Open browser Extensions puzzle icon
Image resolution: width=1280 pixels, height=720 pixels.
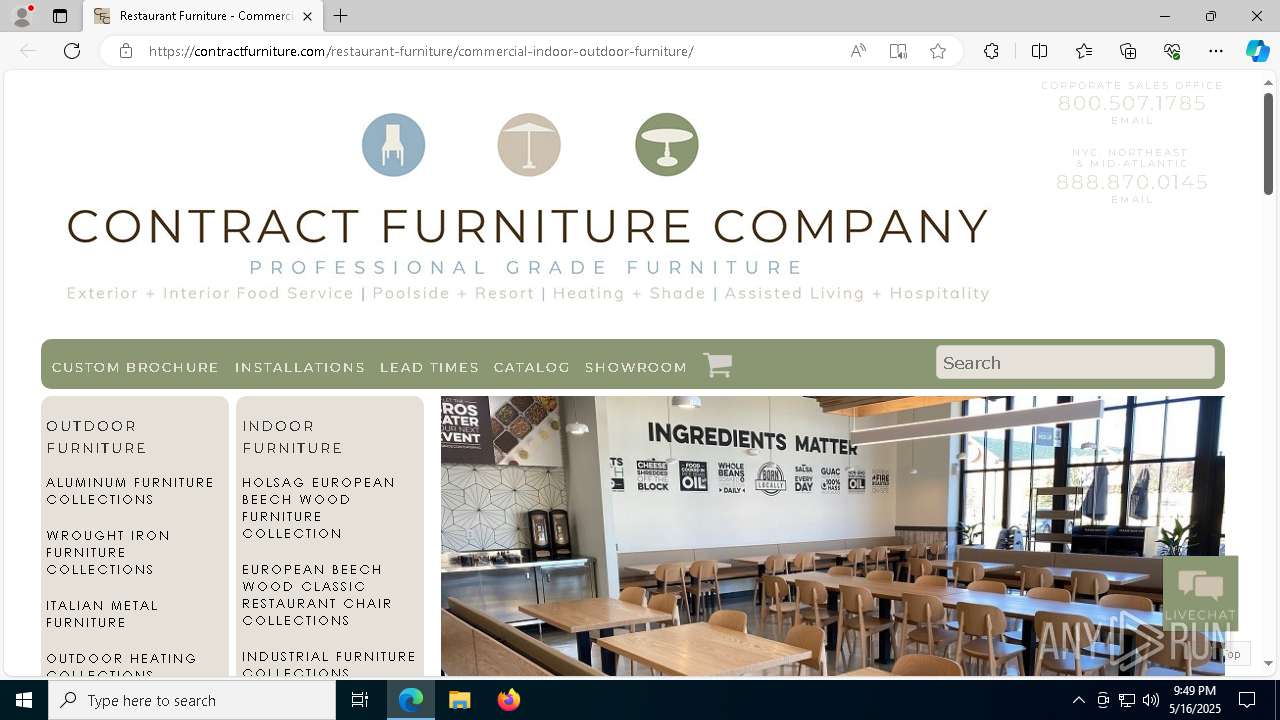point(991,51)
